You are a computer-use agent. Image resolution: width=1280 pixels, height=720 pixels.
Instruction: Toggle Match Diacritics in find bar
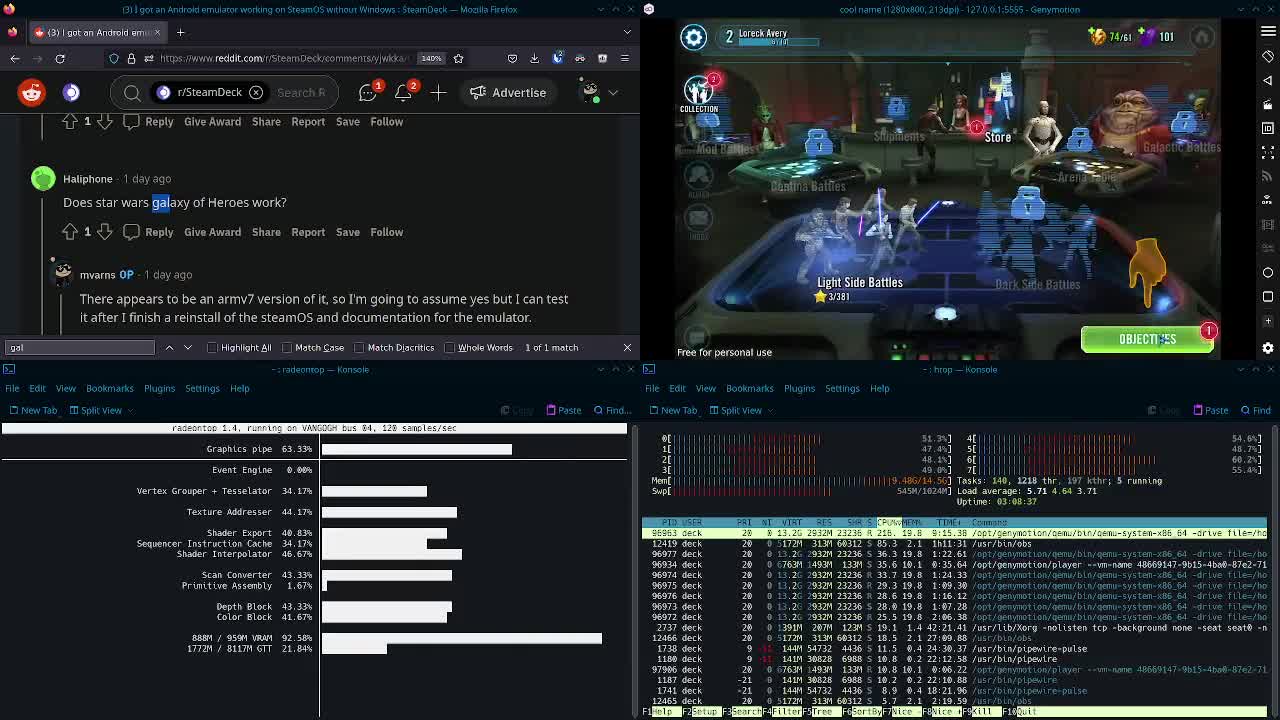[x=394, y=348]
